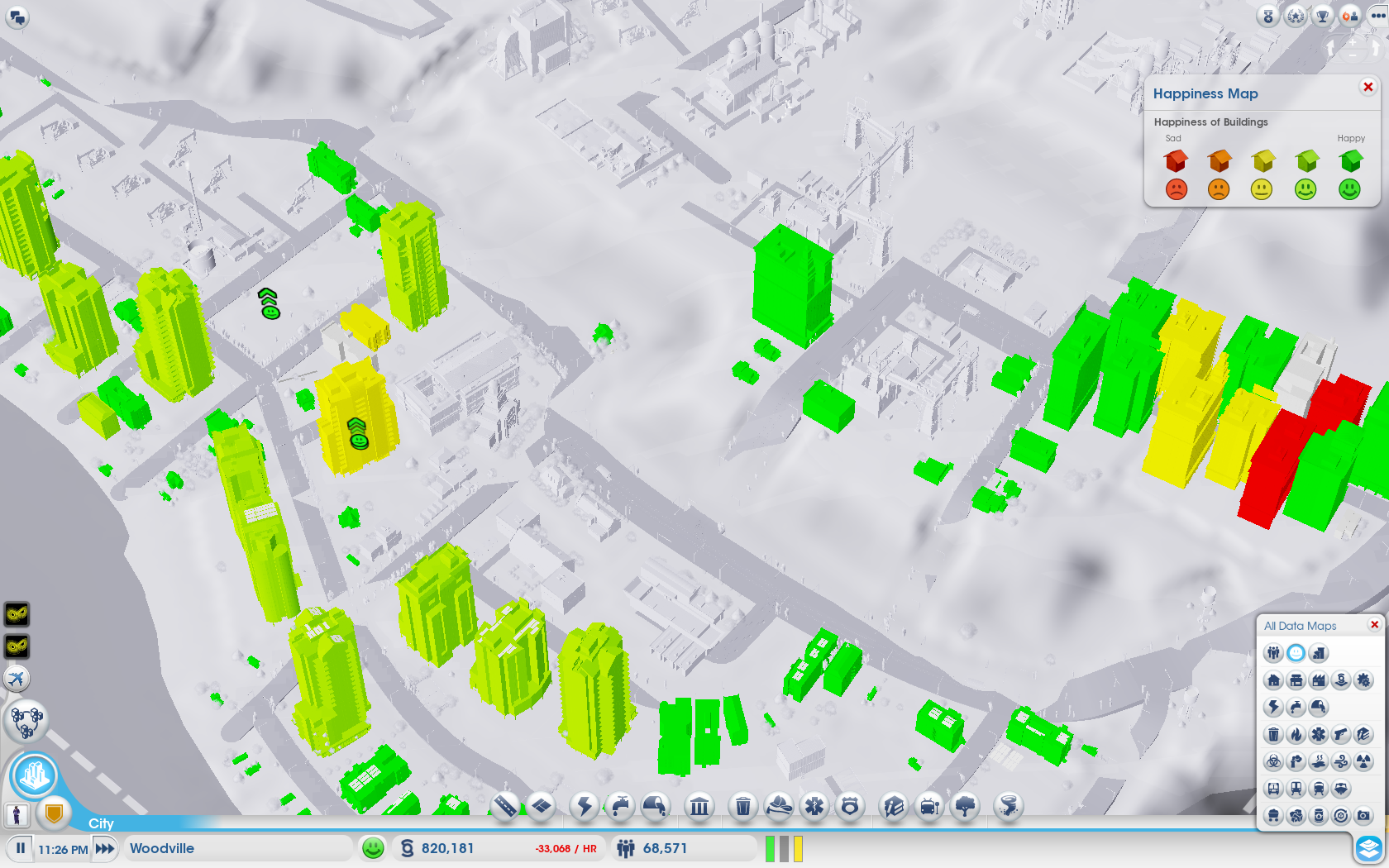Open the RCI demand bars
The height and width of the screenshot is (868, 1389).
pyautogui.click(x=784, y=848)
